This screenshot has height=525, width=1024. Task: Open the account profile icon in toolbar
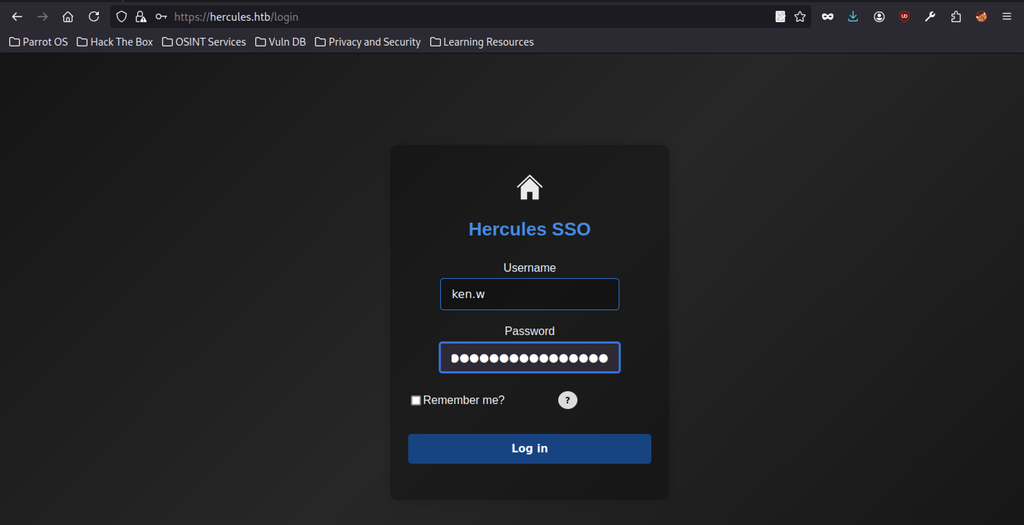(x=879, y=17)
